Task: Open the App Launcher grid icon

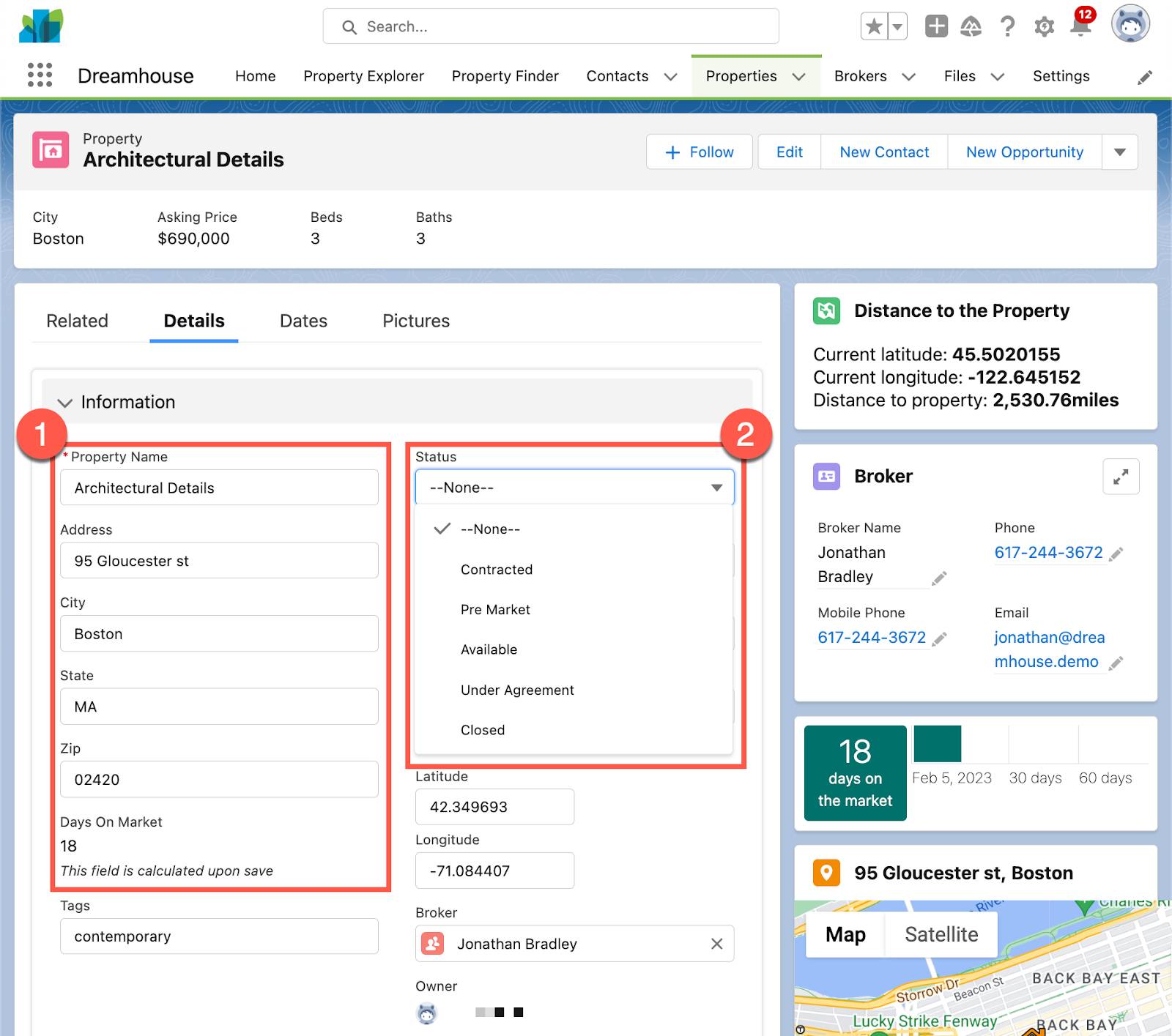Action: click(x=40, y=75)
